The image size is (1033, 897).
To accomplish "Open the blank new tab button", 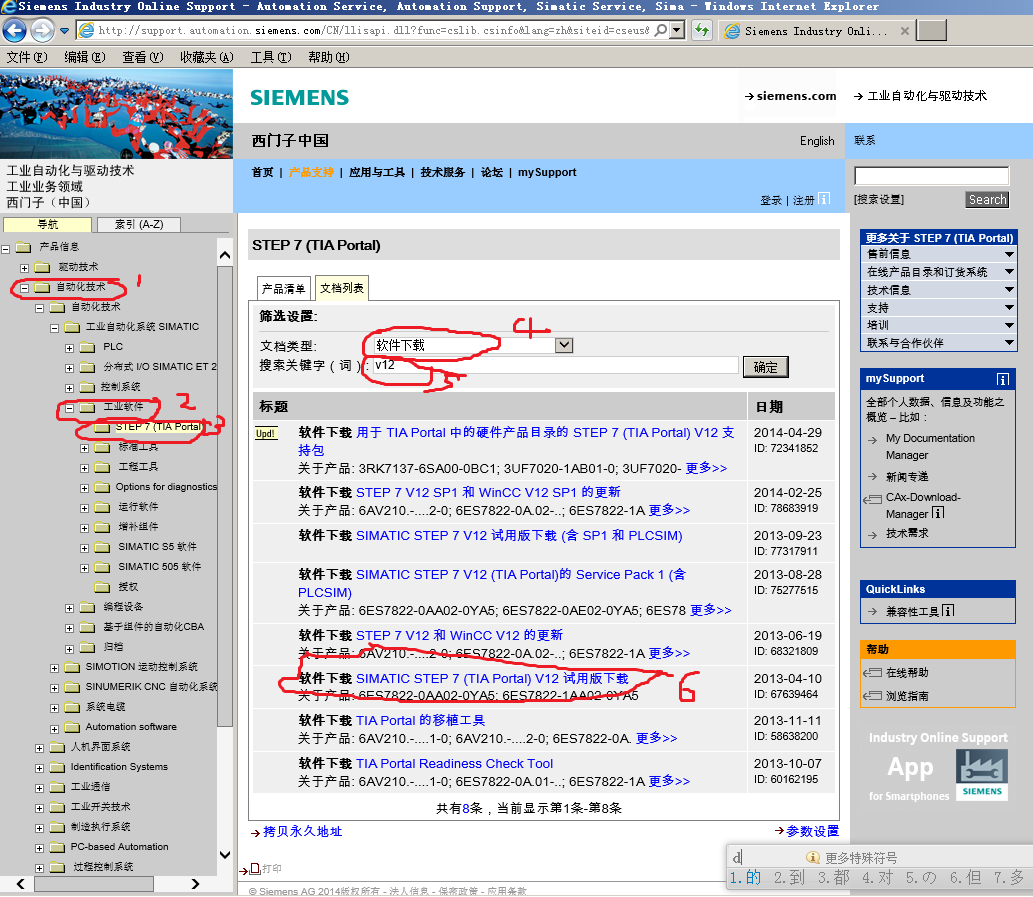I will [x=932, y=30].
